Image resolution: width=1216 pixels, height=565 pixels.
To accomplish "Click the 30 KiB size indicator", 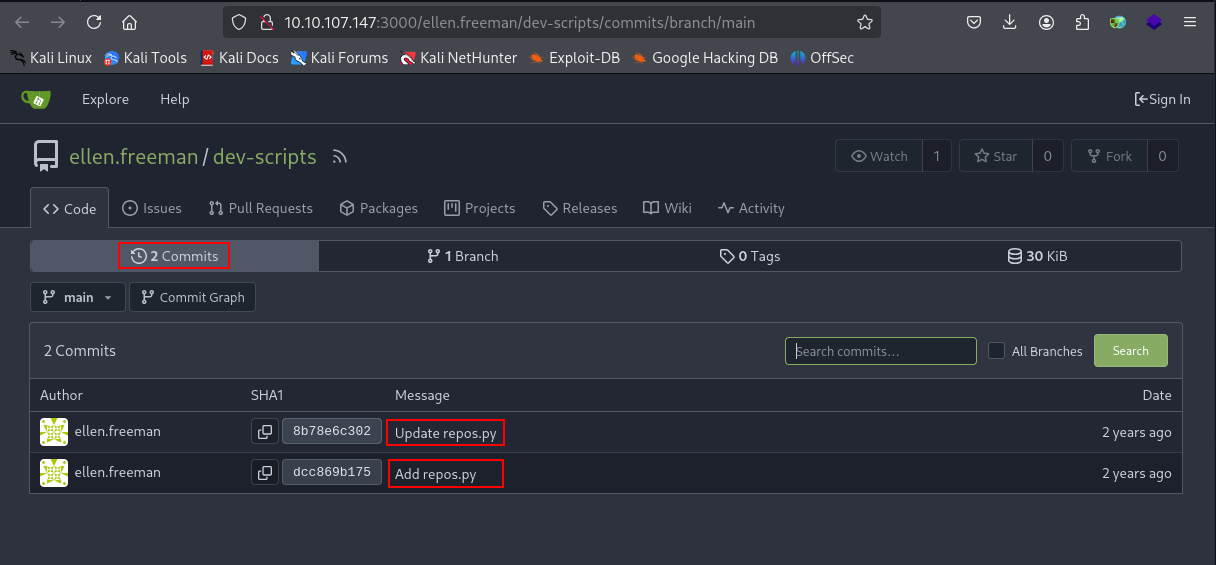I will click(x=1037, y=256).
